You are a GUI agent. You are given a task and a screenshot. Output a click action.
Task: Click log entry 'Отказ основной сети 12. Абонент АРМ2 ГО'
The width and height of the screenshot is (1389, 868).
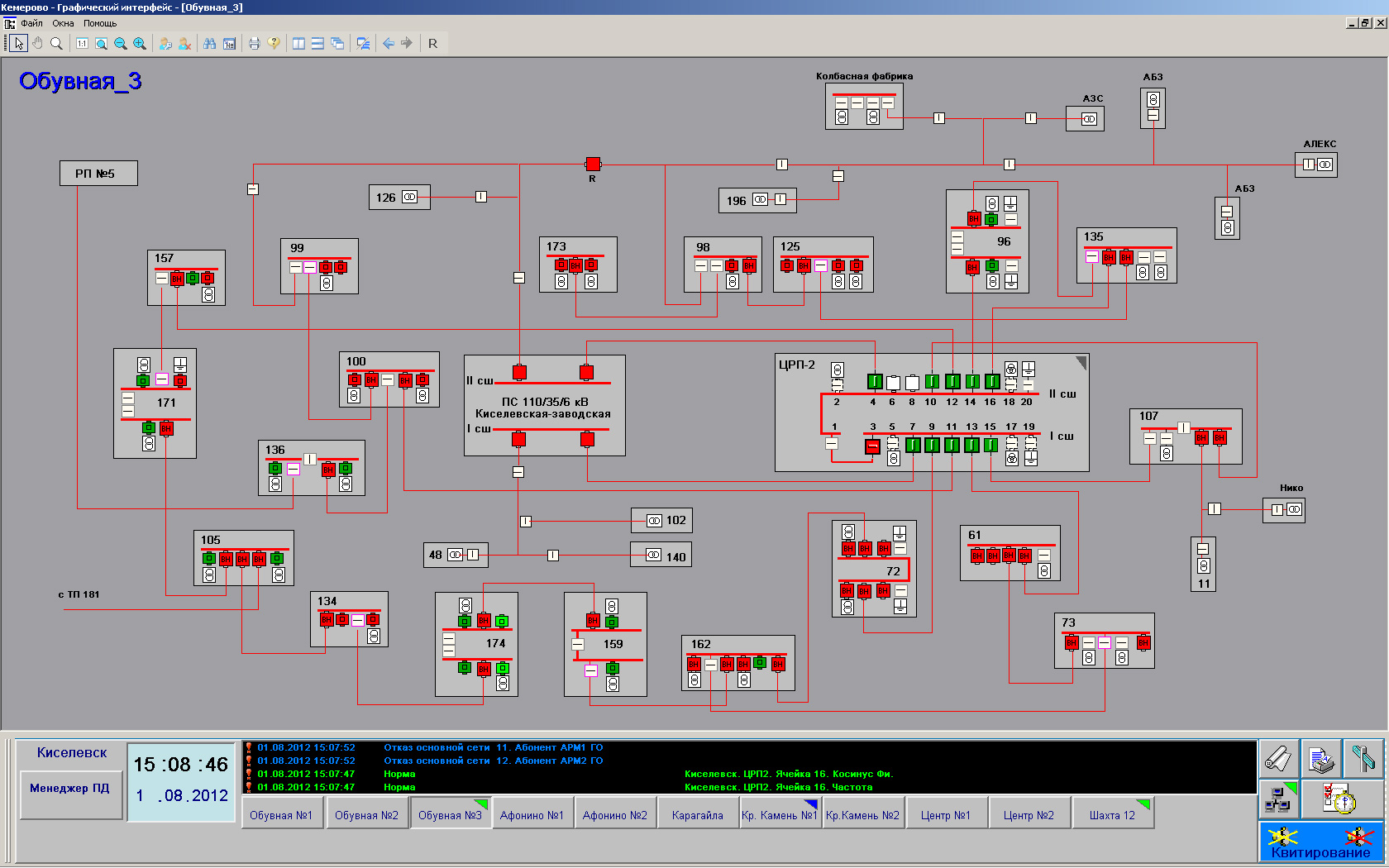click(493, 761)
